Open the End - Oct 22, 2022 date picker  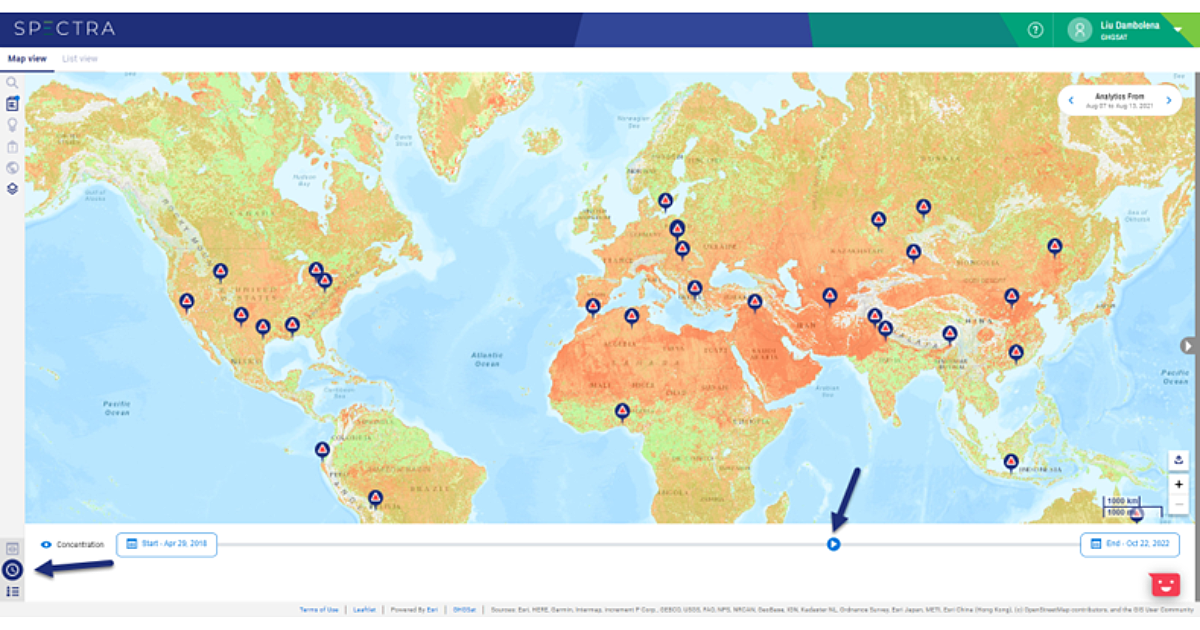(x=1129, y=544)
